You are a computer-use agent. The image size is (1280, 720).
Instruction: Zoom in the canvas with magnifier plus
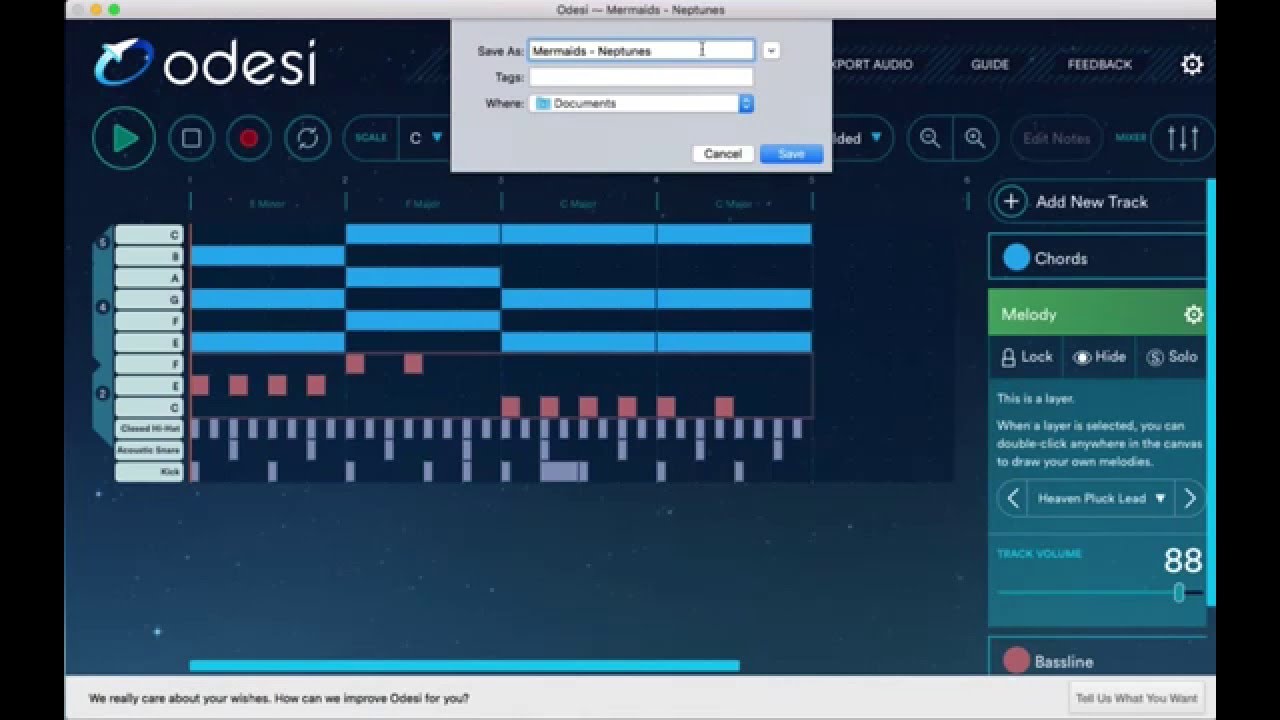975,139
